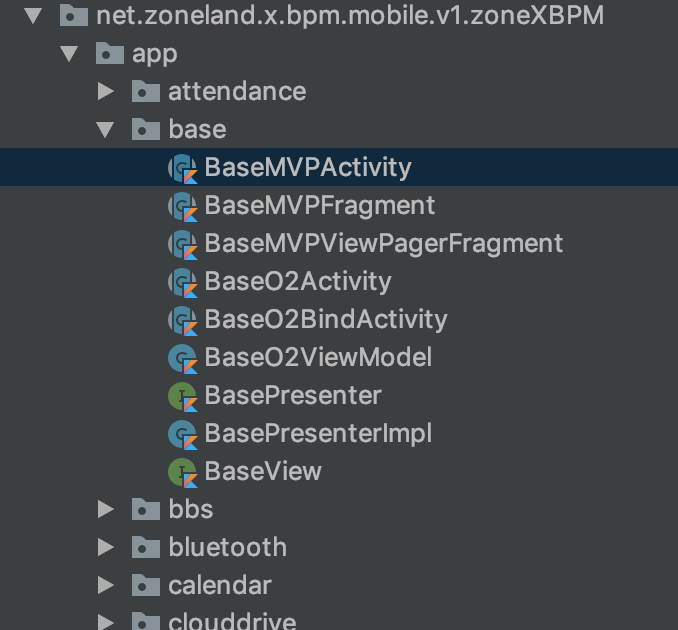The height and width of the screenshot is (630, 678).
Task: Collapse the base package arrow
Action: coord(105,130)
